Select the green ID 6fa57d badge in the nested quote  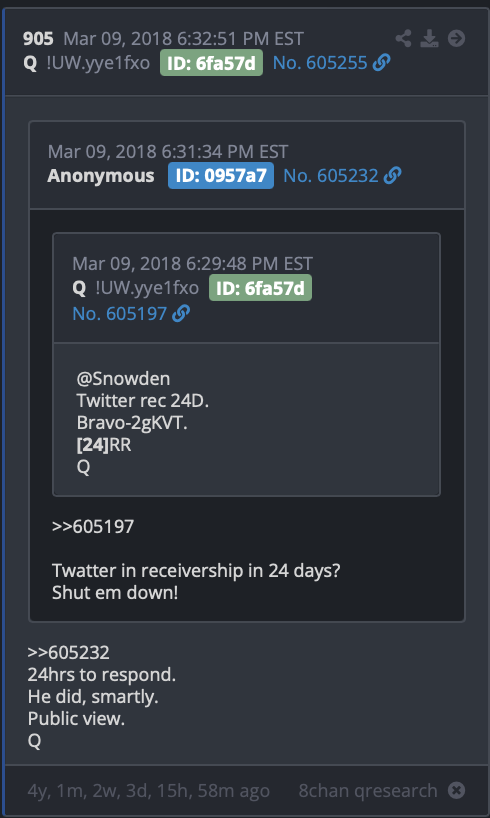(260, 288)
